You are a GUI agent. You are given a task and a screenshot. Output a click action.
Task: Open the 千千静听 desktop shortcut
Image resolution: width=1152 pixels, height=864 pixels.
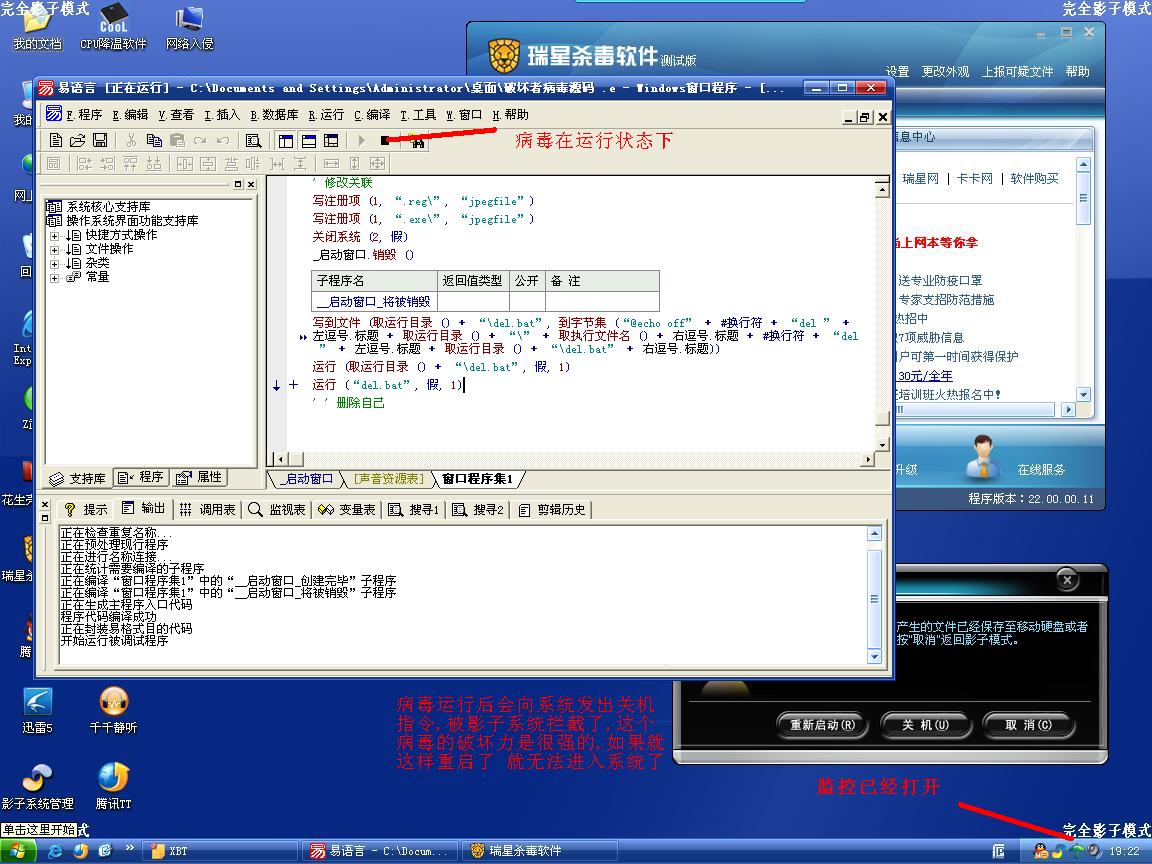click(x=113, y=710)
